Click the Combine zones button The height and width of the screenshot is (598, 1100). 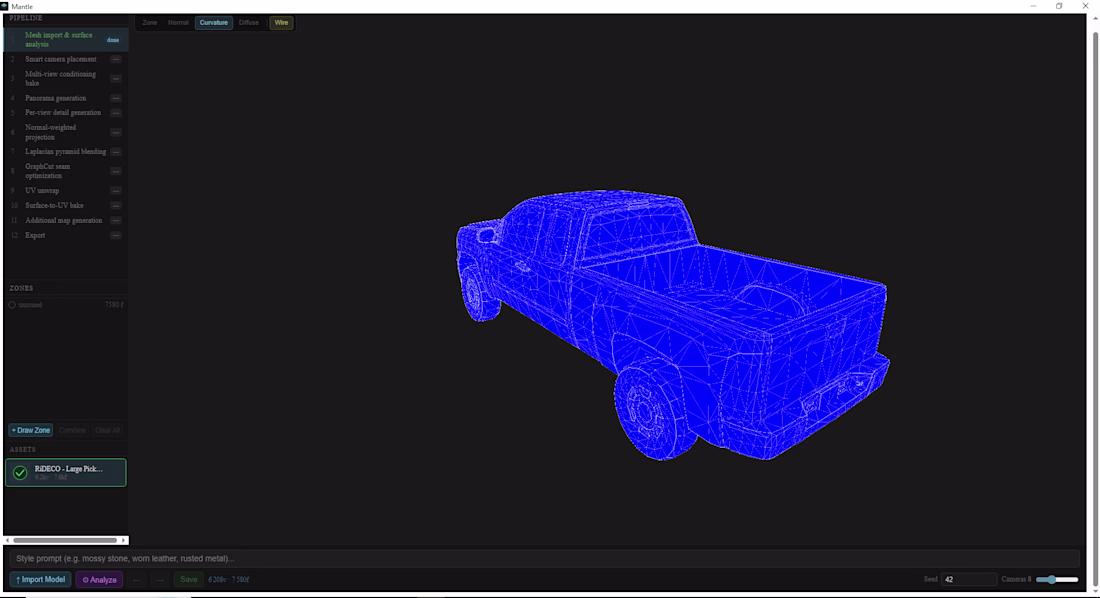point(72,430)
